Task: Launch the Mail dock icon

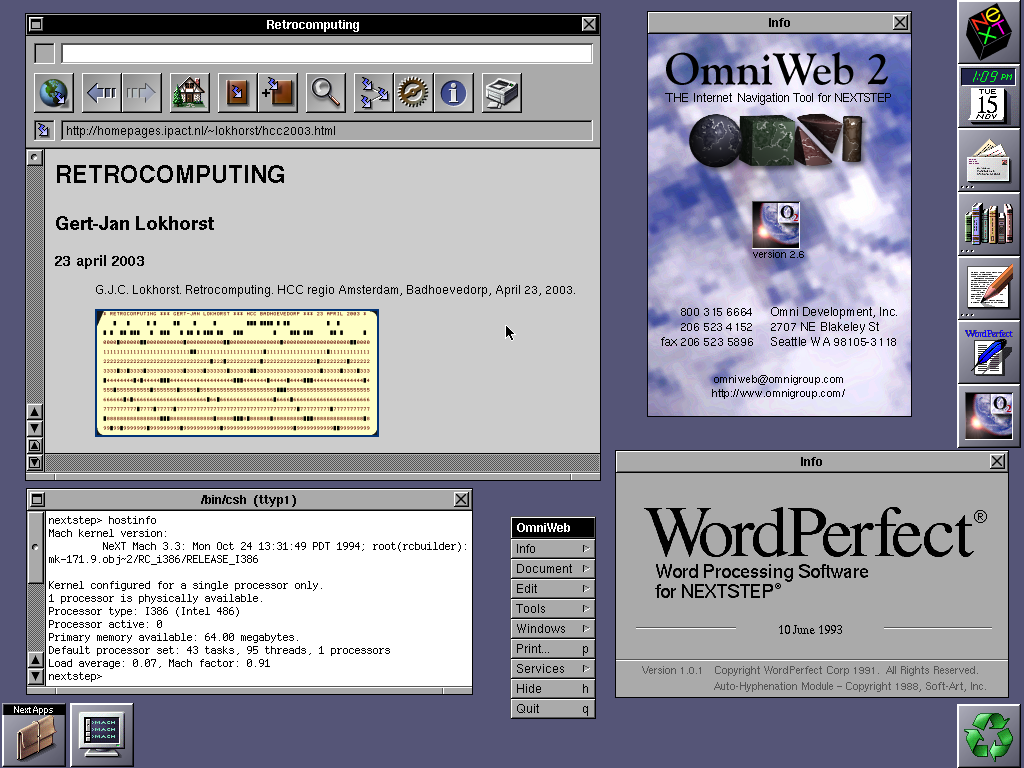Action: [989, 160]
